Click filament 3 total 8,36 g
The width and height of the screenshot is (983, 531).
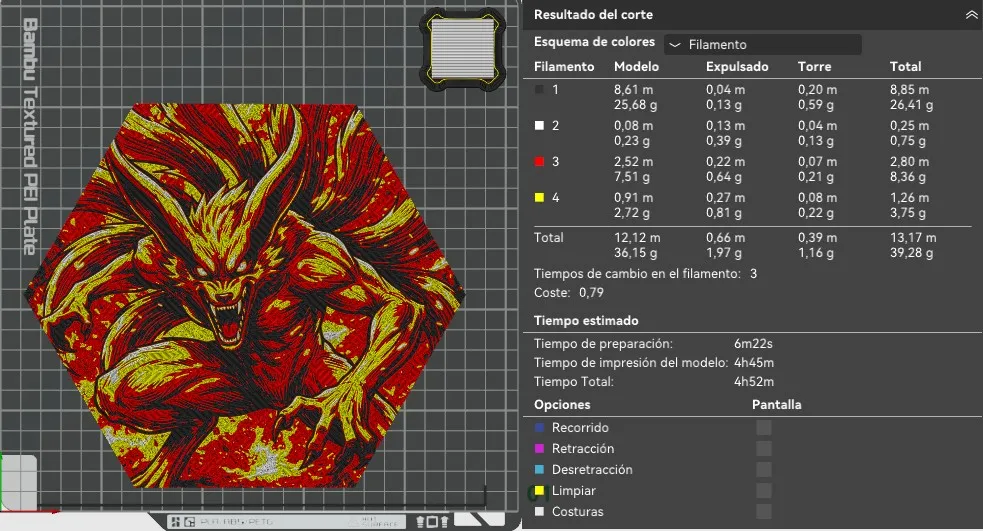908,177
